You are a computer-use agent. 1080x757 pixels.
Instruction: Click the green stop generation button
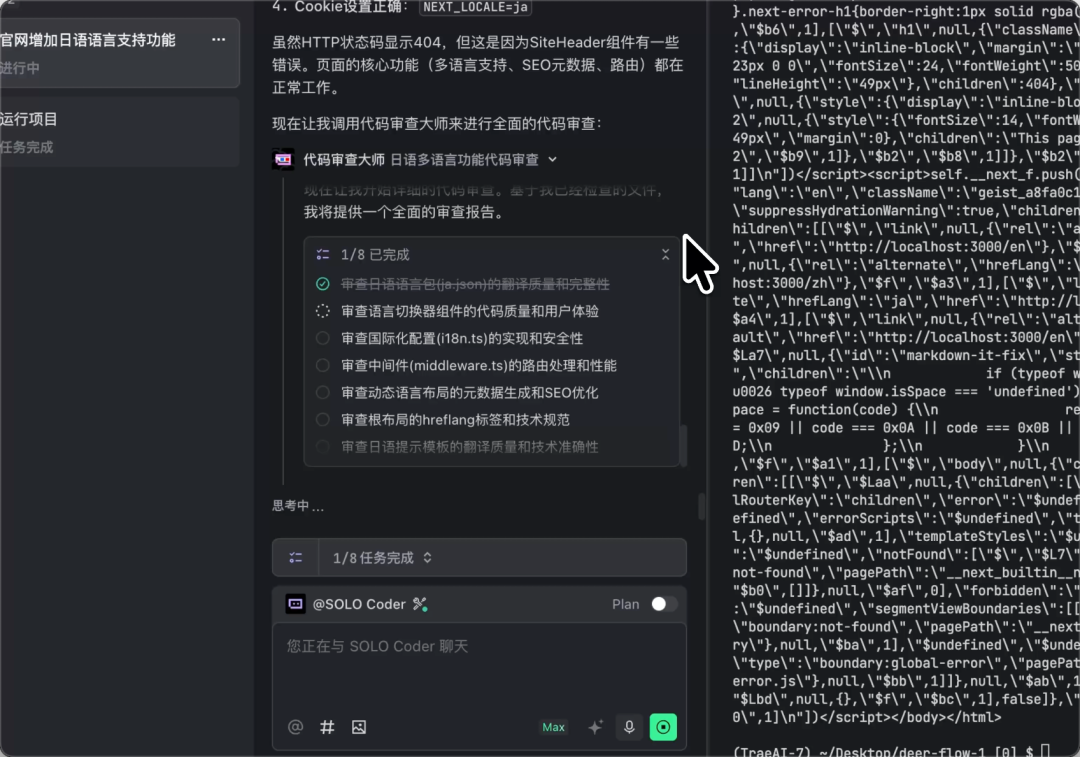(x=663, y=727)
